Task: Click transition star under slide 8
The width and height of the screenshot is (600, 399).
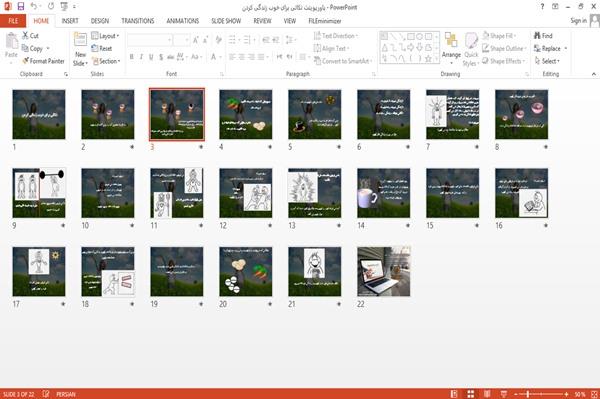Action: click(546, 147)
